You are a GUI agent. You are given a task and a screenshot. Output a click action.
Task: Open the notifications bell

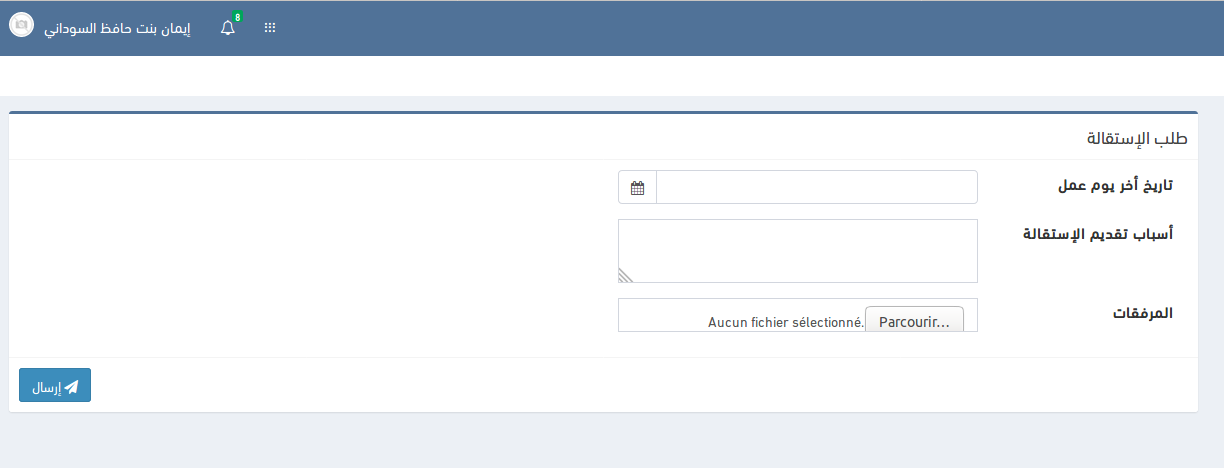point(228,29)
